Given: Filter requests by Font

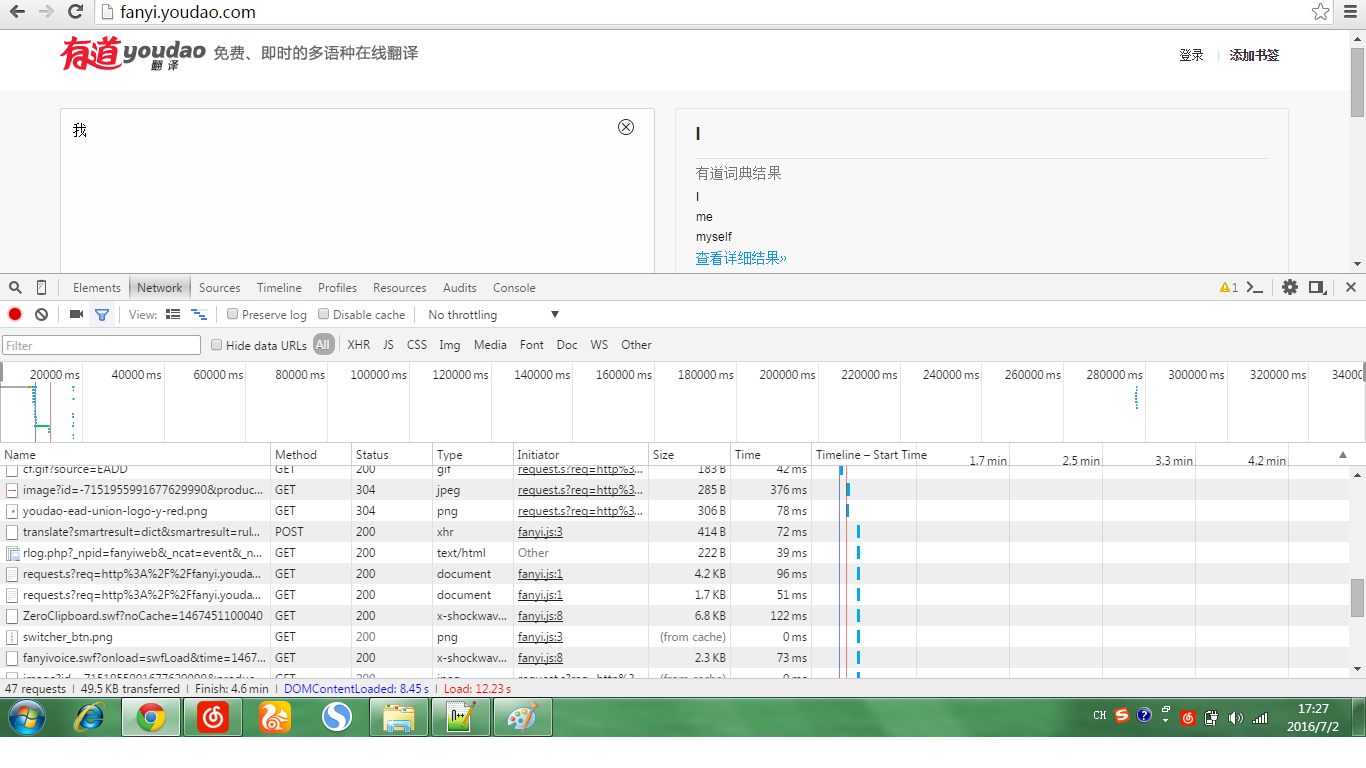Looking at the screenshot, I should 532,345.
